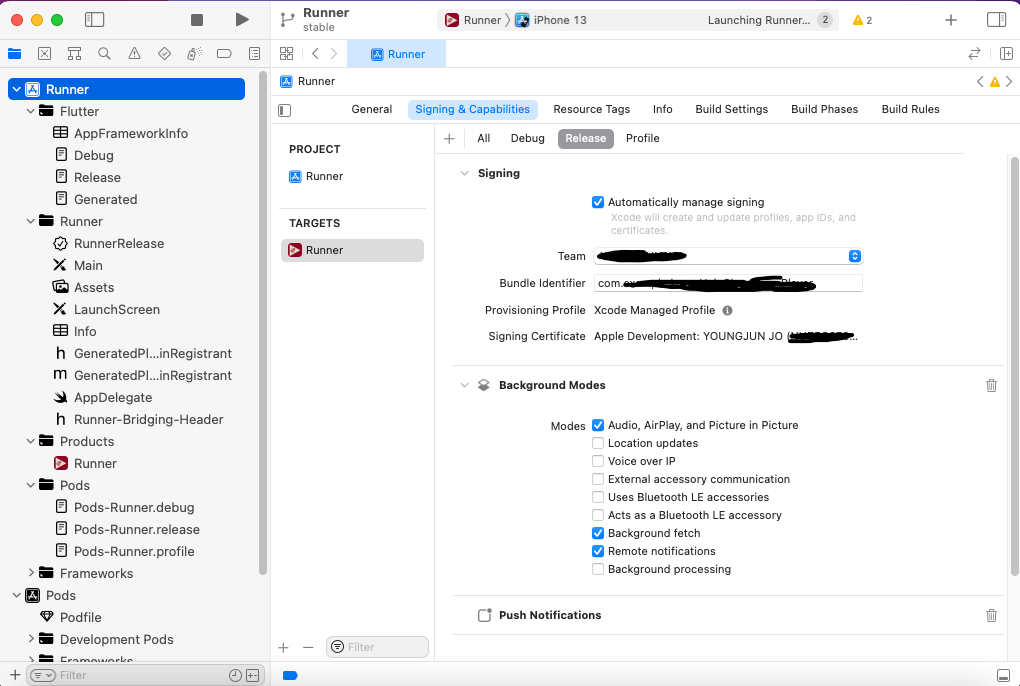Add capability with plus button

[449, 139]
